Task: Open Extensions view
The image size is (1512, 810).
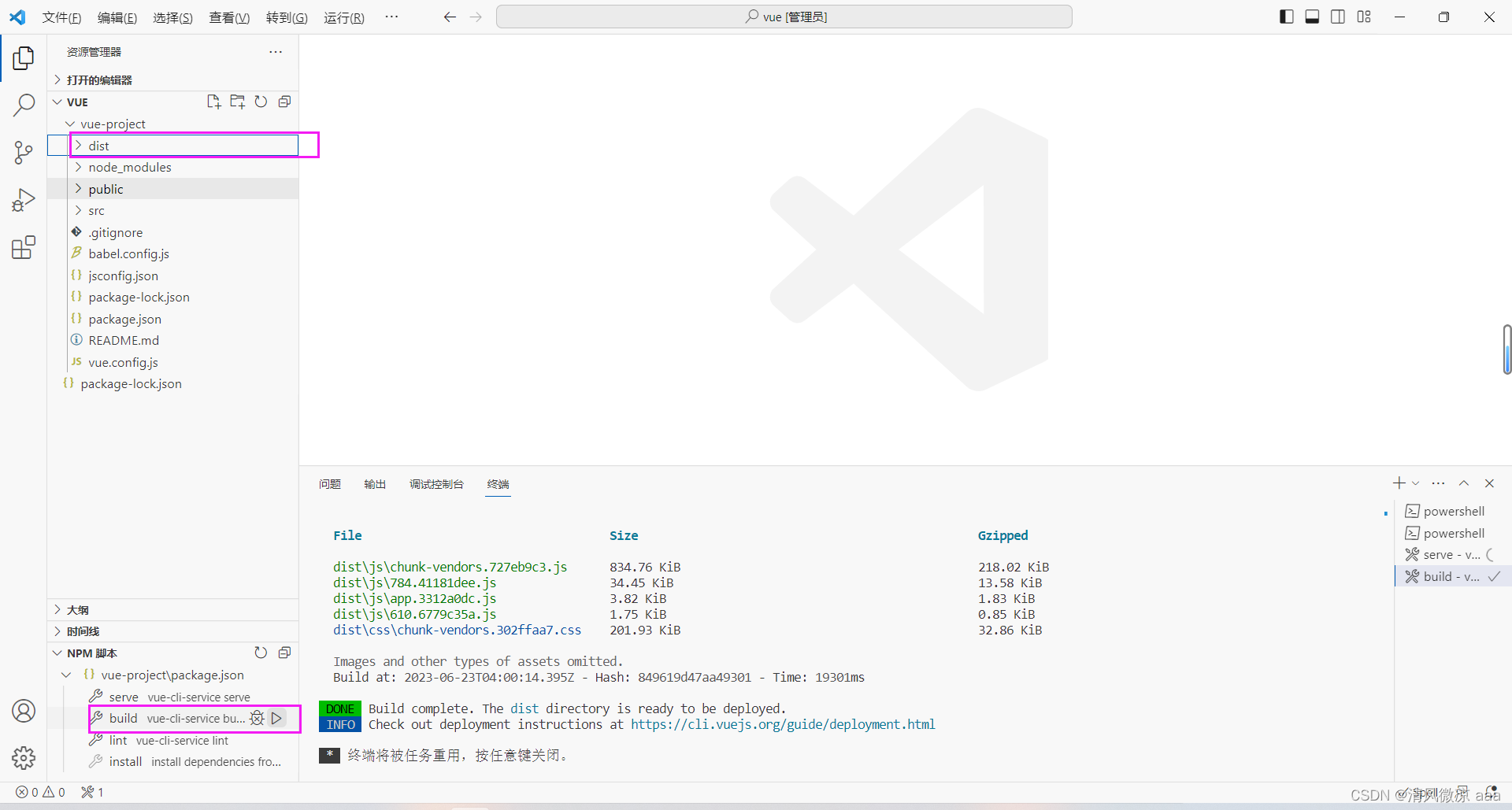Action: tap(24, 247)
